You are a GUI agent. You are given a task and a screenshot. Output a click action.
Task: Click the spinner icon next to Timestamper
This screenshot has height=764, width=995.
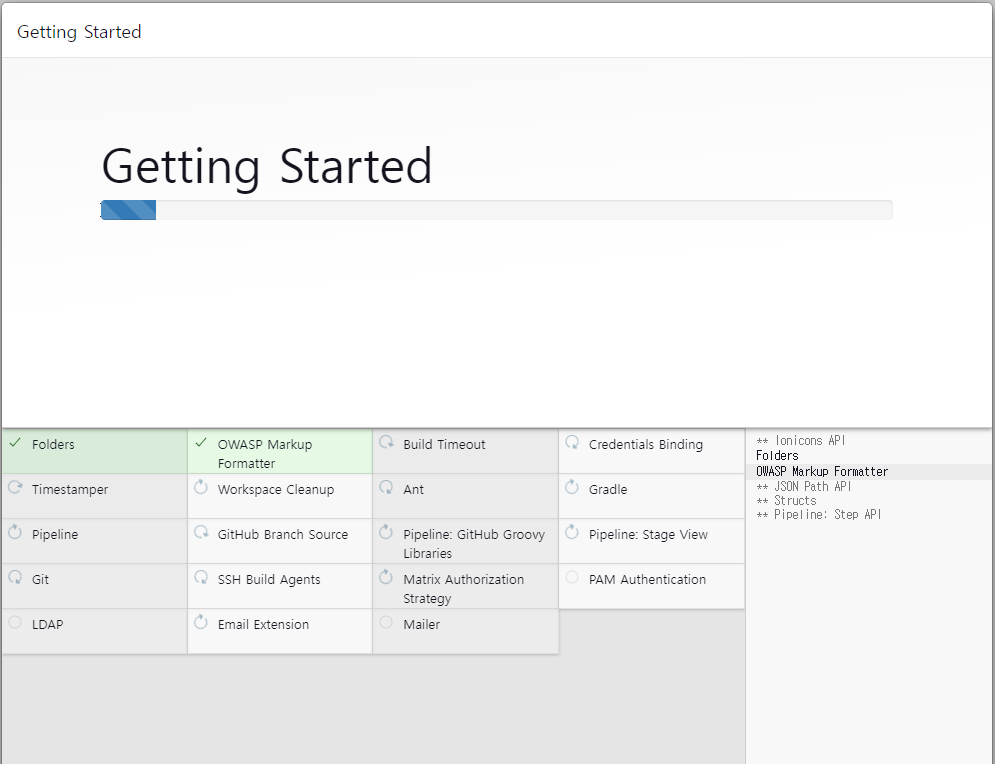pos(15,487)
